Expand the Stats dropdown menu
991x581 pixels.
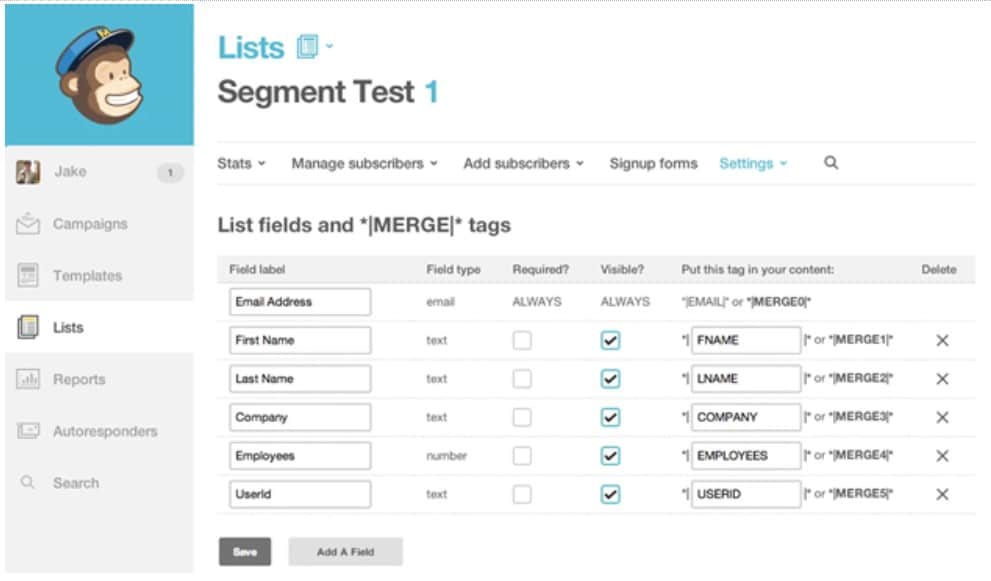point(241,163)
